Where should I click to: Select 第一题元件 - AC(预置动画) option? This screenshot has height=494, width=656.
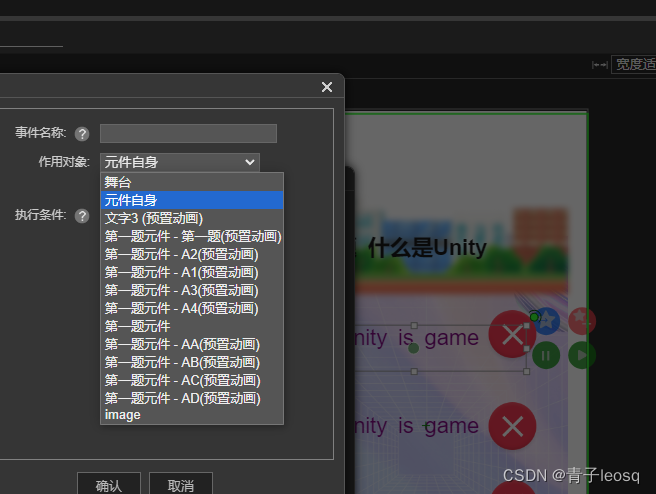tap(192, 380)
